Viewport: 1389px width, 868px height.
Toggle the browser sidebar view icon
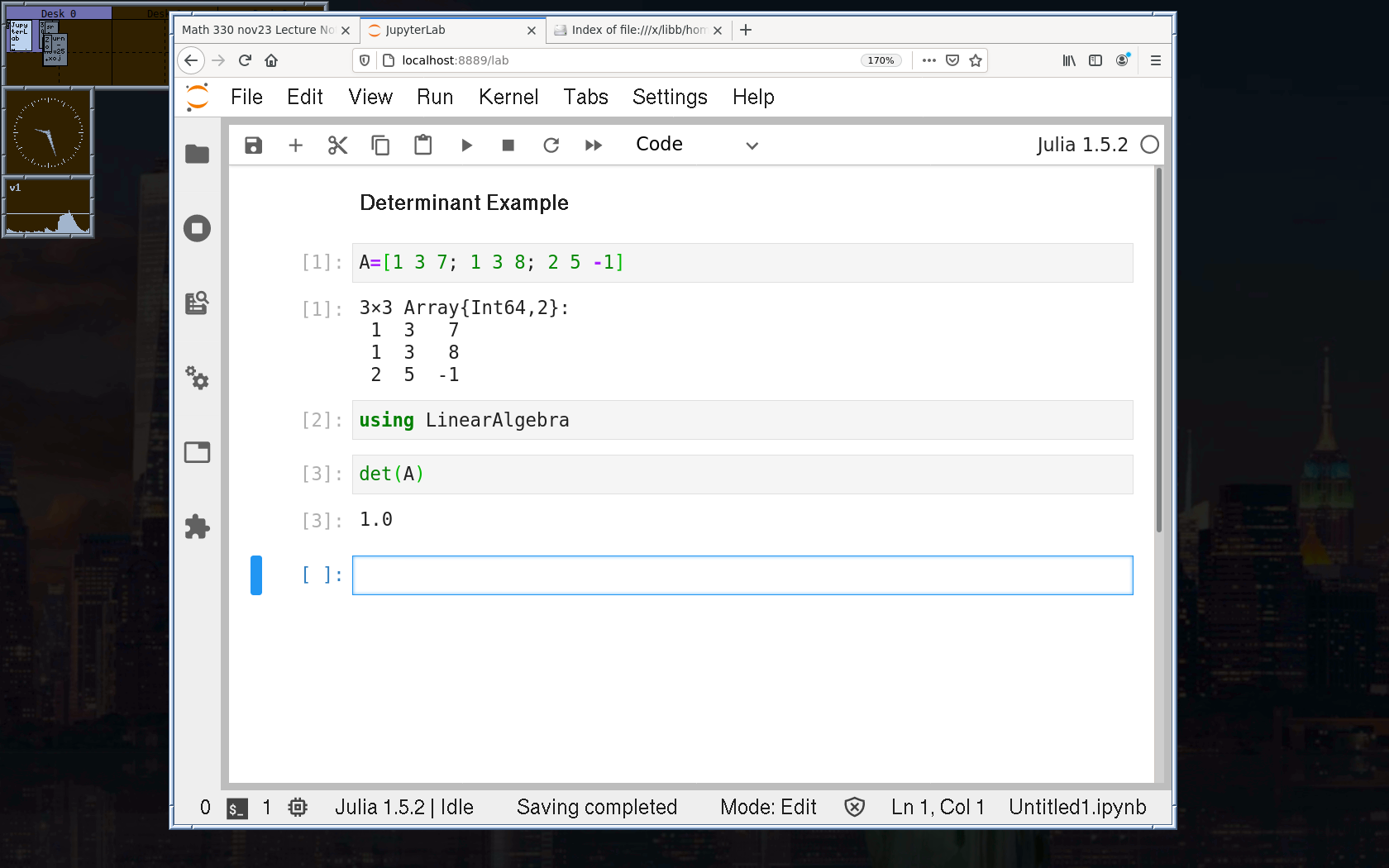(x=1095, y=60)
